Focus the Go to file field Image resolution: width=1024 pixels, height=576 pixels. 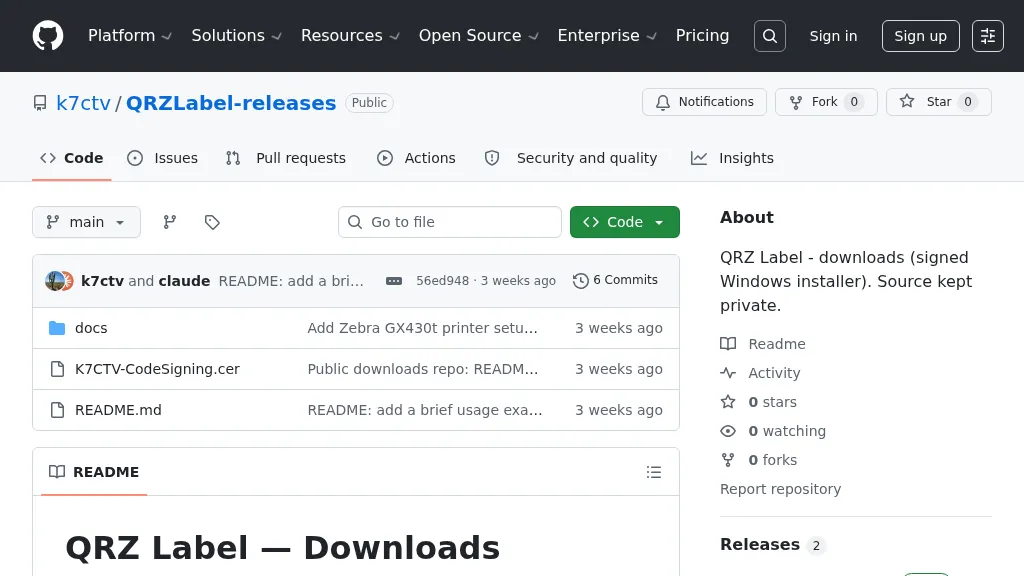pos(450,222)
